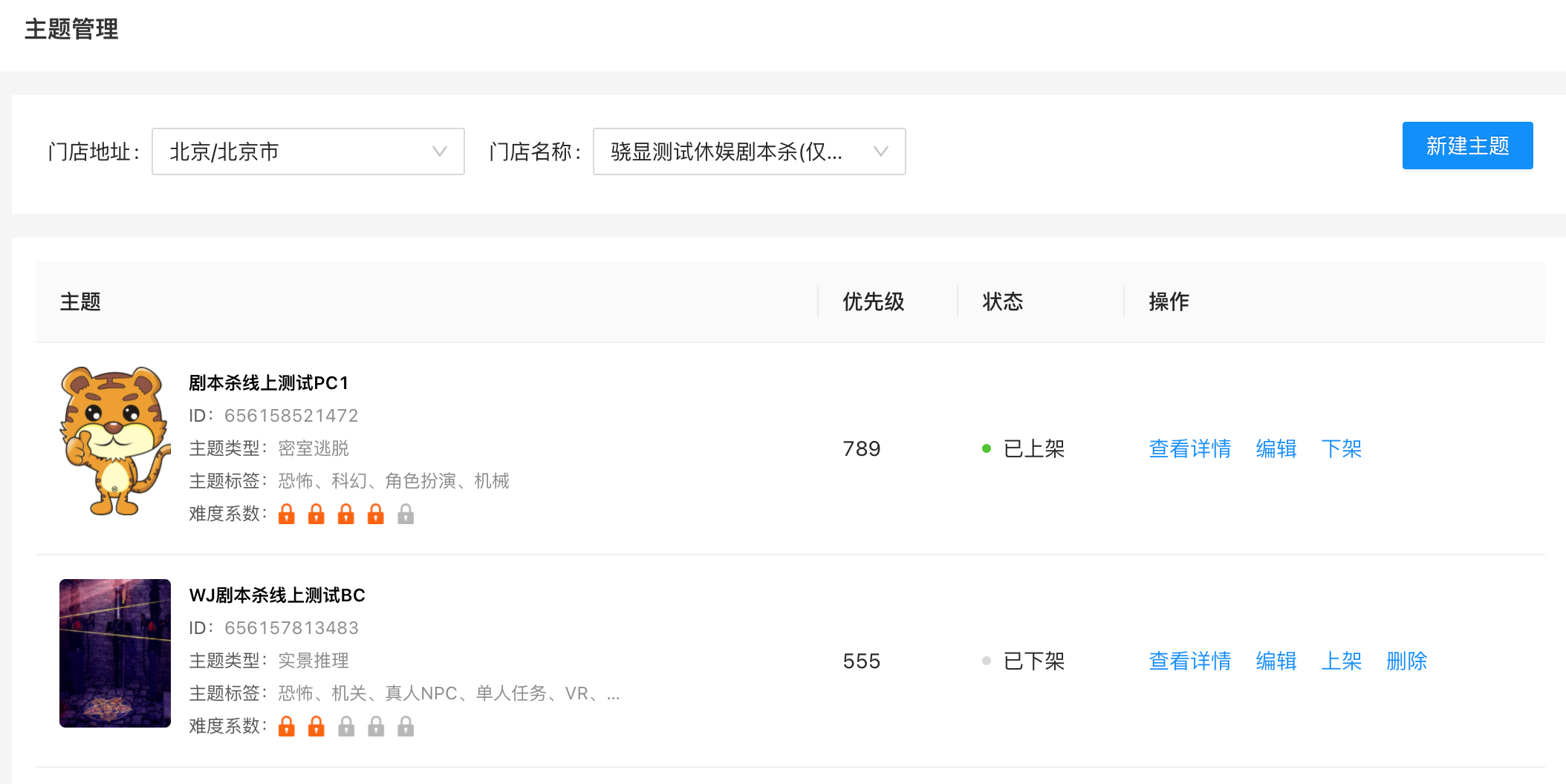Open the dark room thumbnail for WJ剧本杀线上测试BC
This screenshot has width=1566, height=784.
pyautogui.click(x=115, y=653)
